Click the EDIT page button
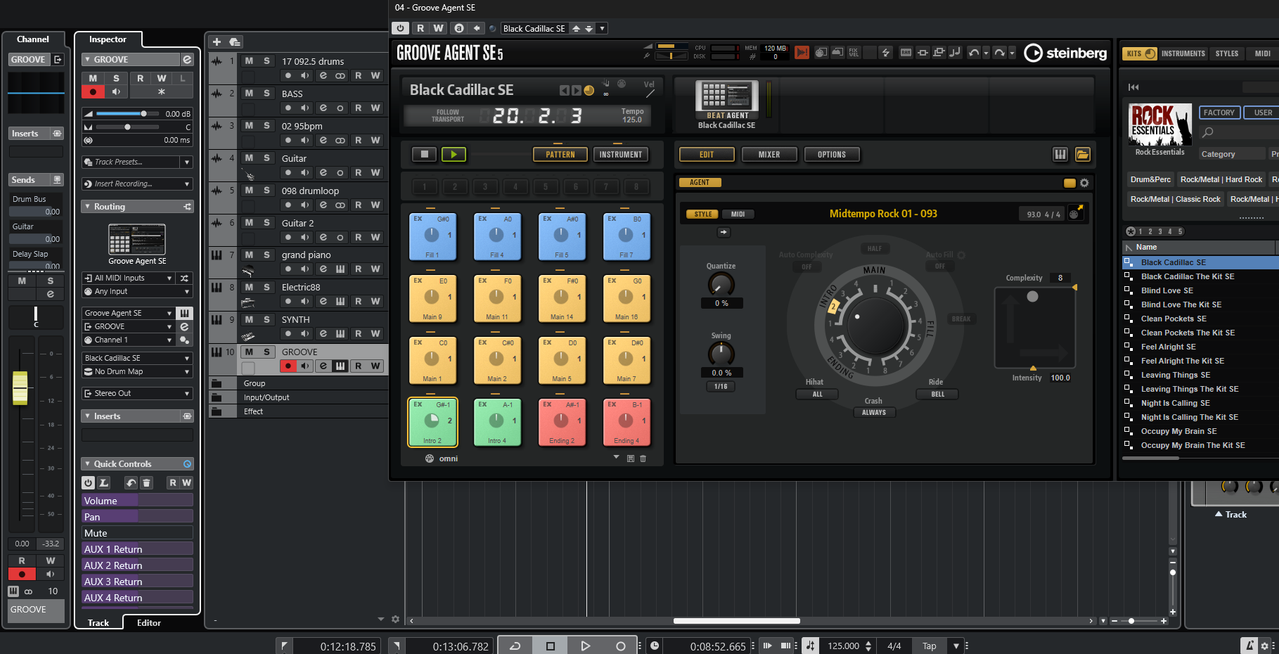Image resolution: width=1279 pixels, height=654 pixels. coord(706,155)
